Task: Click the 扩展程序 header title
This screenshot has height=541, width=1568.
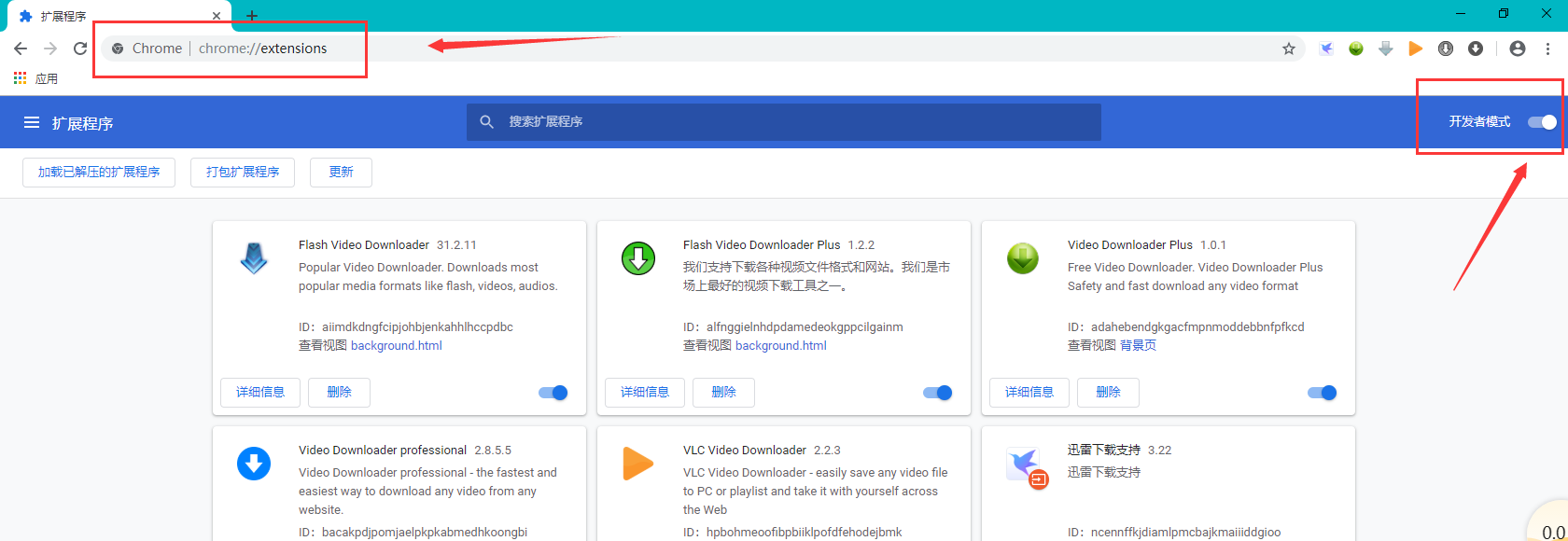Action: click(82, 123)
